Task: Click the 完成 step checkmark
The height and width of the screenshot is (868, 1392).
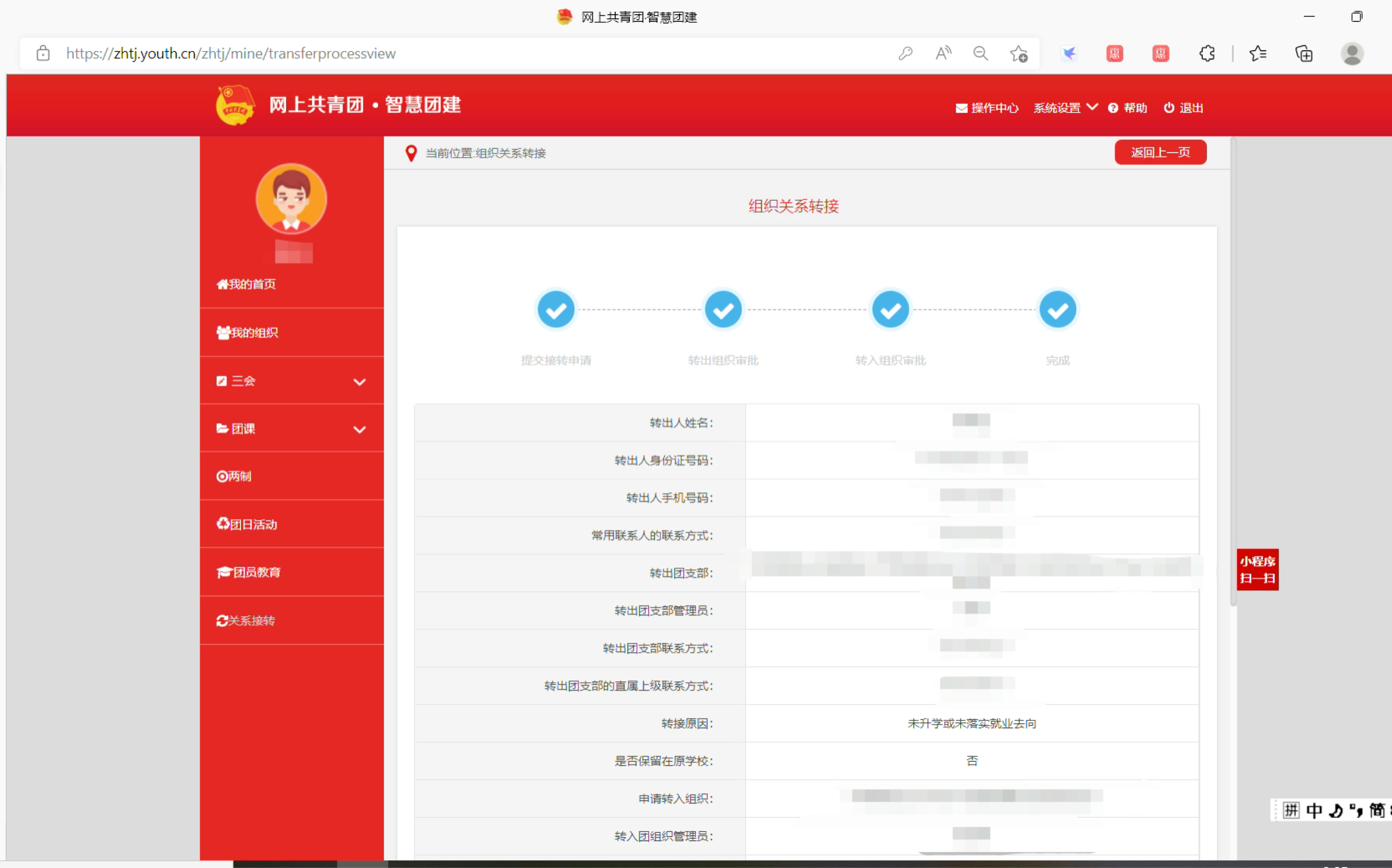Action: point(1058,309)
